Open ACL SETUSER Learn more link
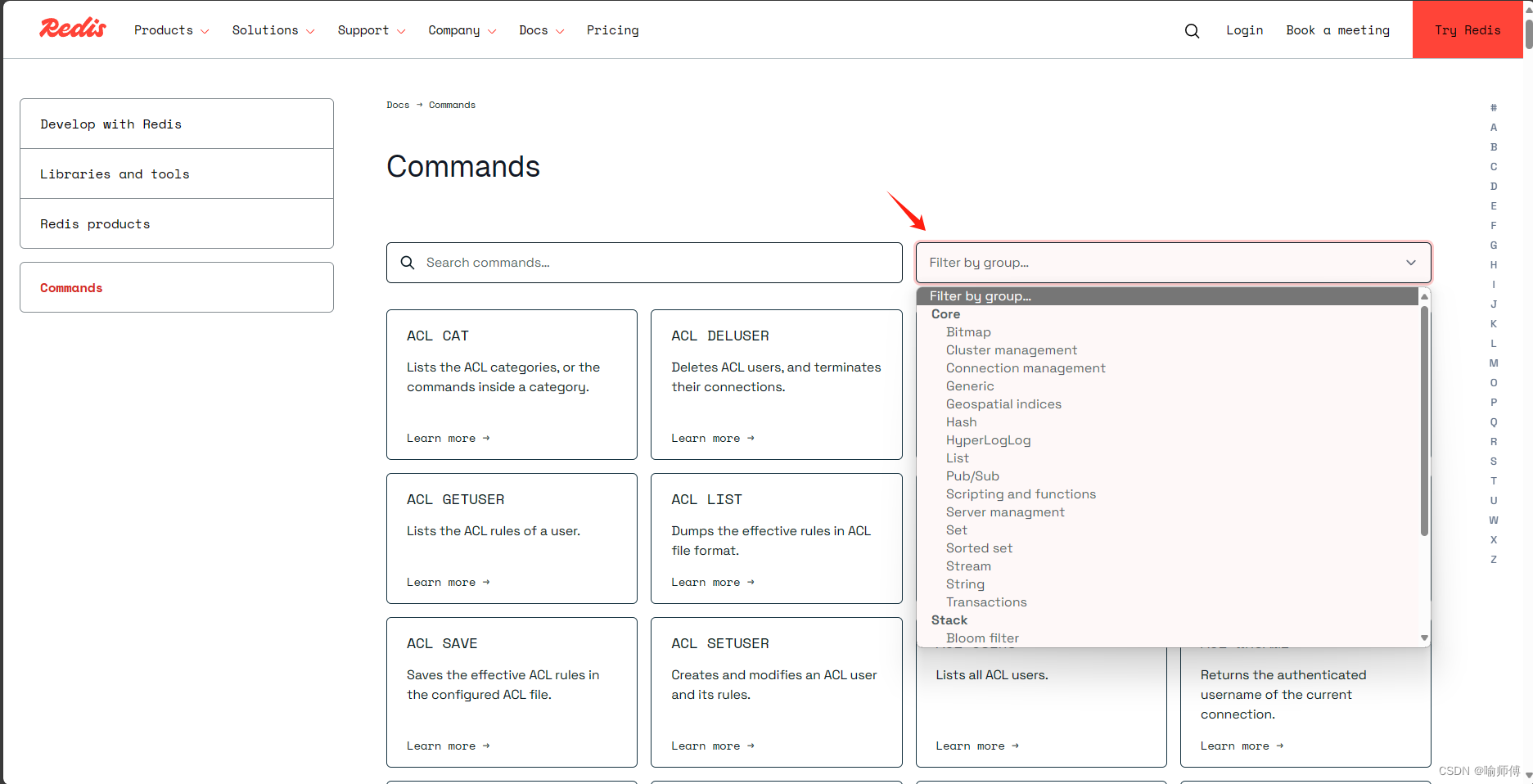The width and height of the screenshot is (1533, 784). (x=712, y=746)
